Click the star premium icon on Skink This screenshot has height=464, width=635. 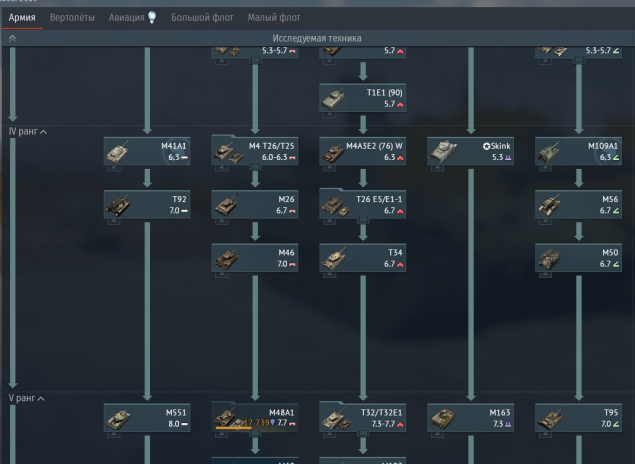[486, 147]
